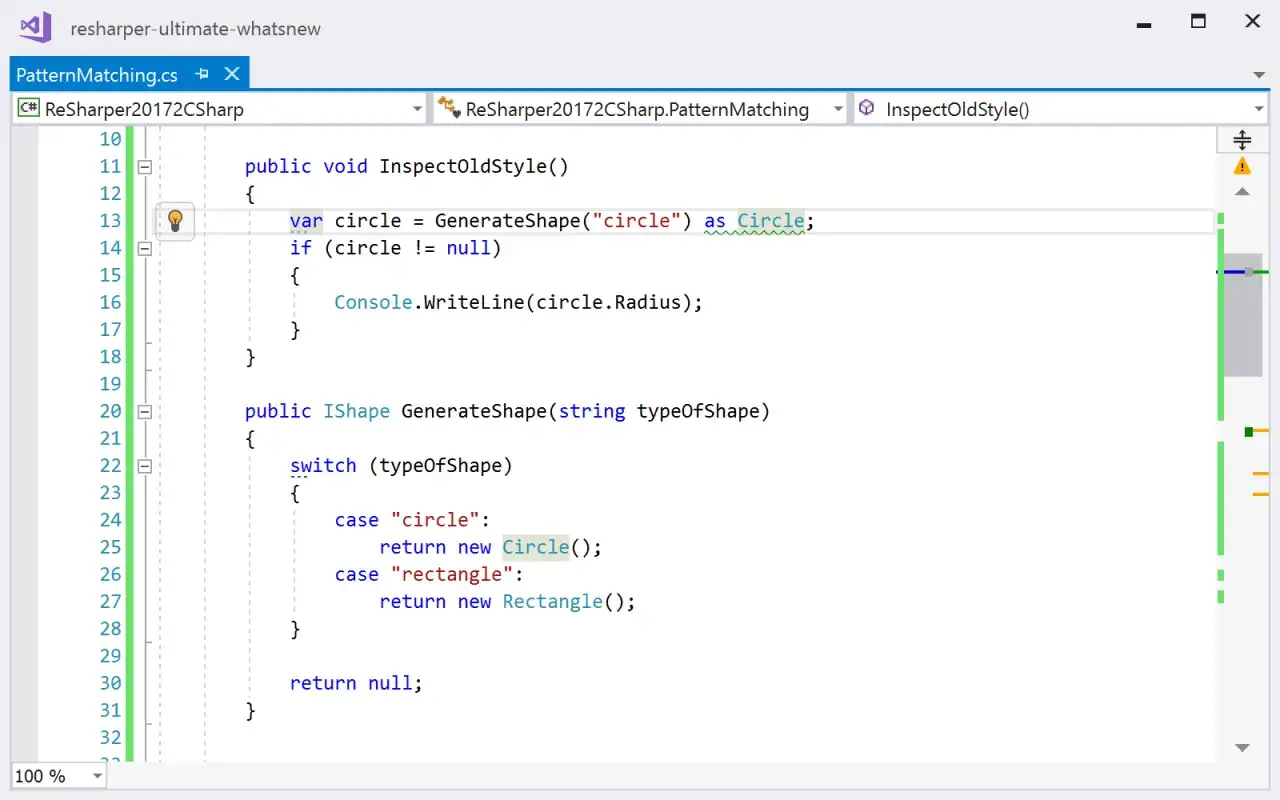Click the ReSharper warning status indicator
1280x800 pixels.
tap(1242, 165)
